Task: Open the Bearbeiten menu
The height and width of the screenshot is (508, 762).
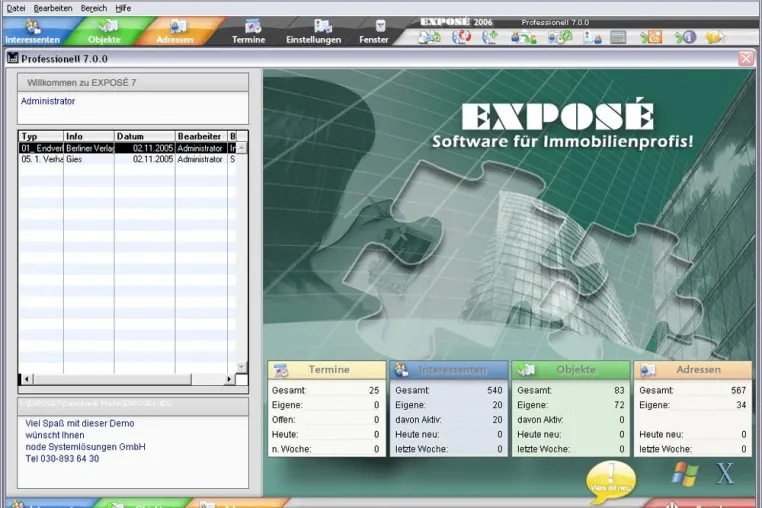Action: pos(52,8)
